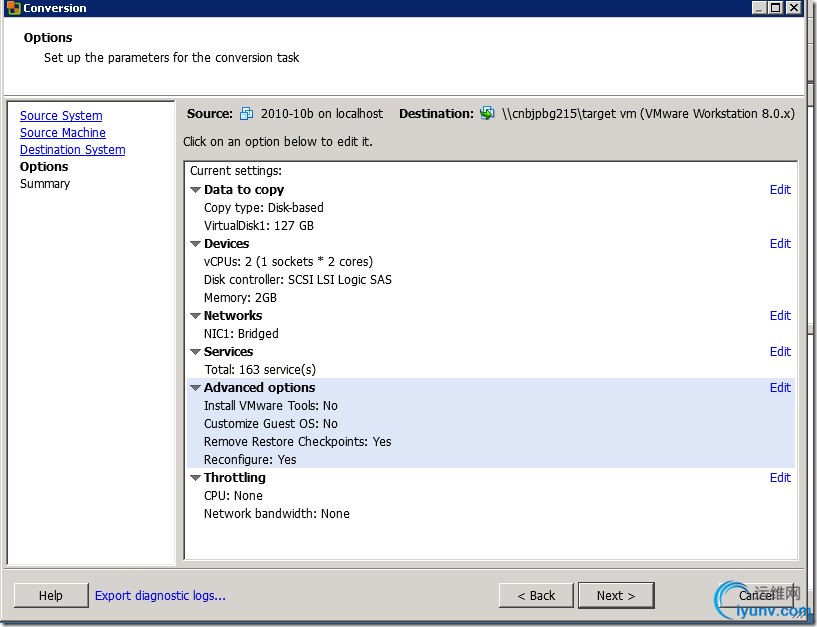The height and width of the screenshot is (627, 817).
Task: Click the destination path \\cnbjpbg215\target vm
Action: [x=568, y=114]
